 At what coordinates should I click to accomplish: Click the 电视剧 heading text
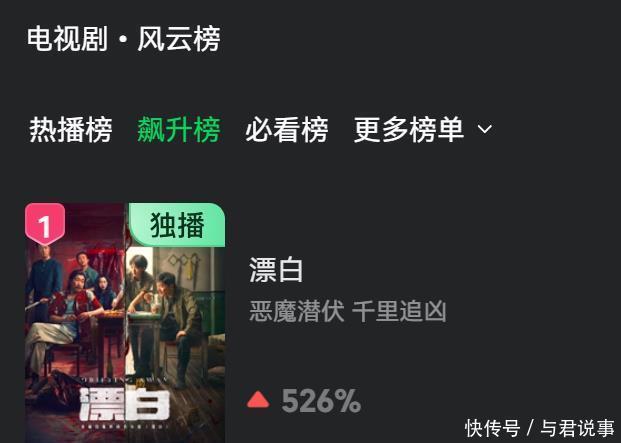pyautogui.click(x=67, y=39)
